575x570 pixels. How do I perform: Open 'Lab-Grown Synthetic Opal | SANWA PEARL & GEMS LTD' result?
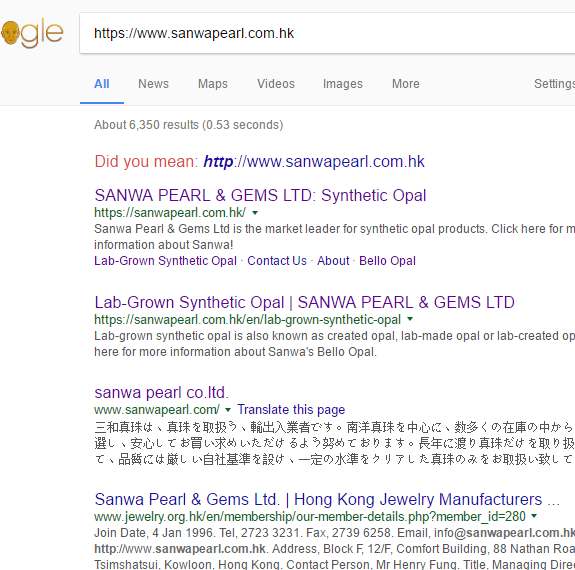click(304, 302)
